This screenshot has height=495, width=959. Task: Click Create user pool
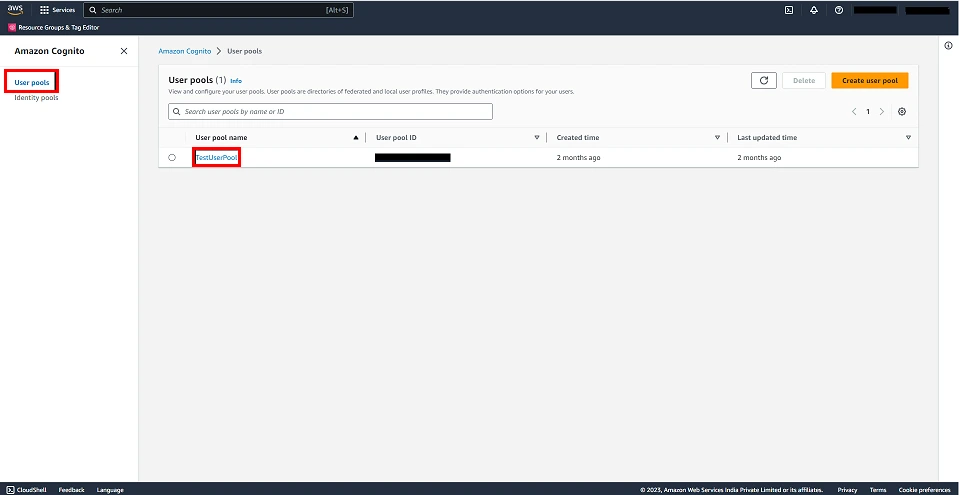pos(870,80)
